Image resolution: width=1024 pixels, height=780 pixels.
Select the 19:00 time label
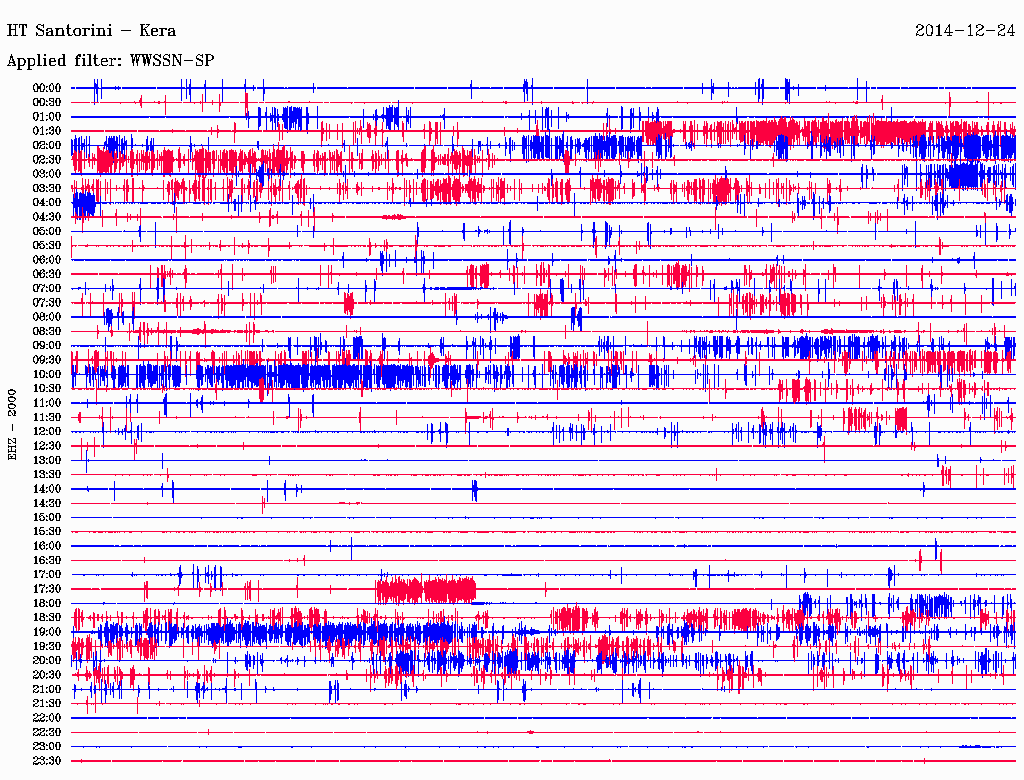point(47,632)
